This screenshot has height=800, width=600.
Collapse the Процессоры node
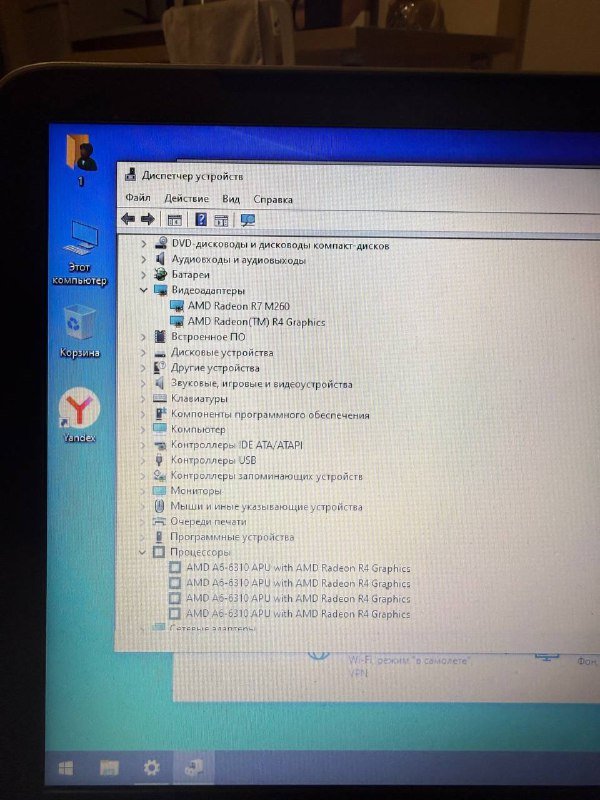(142, 552)
